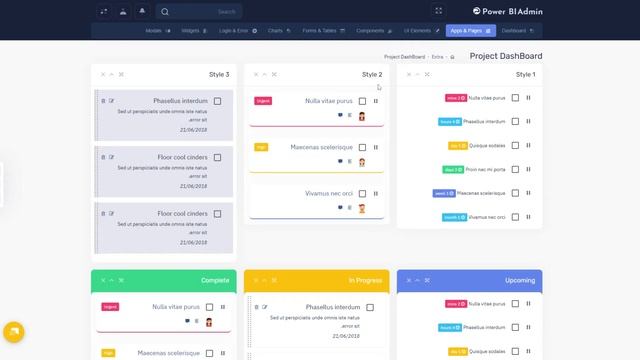The image size is (640, 360).
Task: Collapse the Style 3 panel
Action: coord(111,74)
